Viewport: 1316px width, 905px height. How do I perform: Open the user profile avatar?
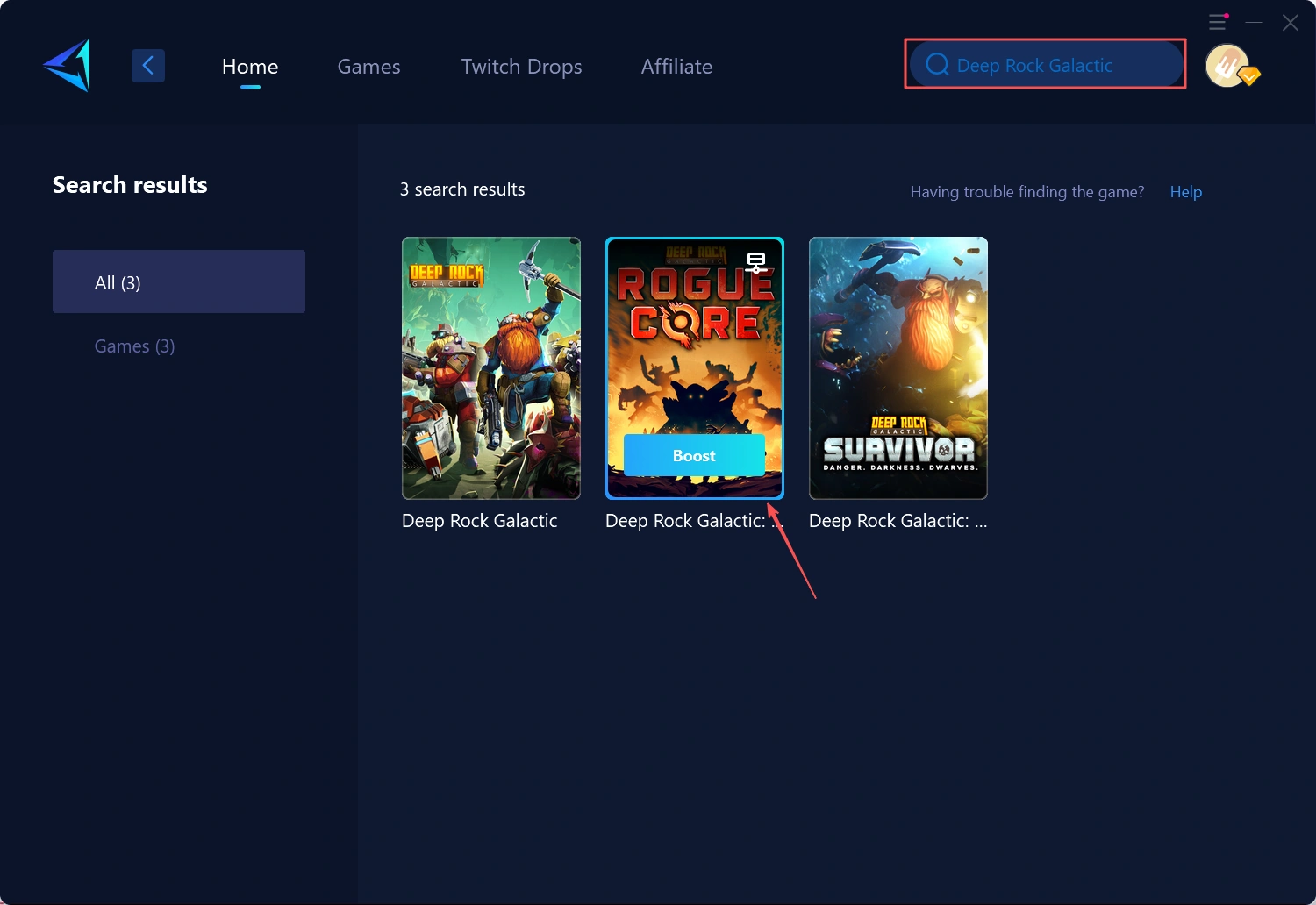pyautogui.click(x=1227, y=65)
